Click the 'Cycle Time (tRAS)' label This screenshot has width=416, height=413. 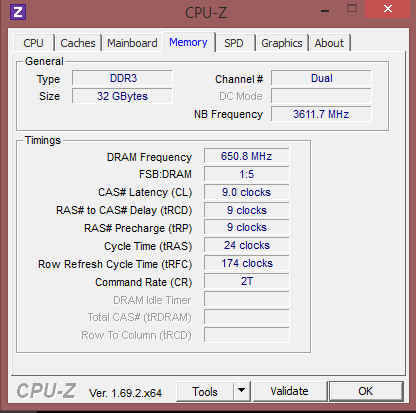point(148,246)
